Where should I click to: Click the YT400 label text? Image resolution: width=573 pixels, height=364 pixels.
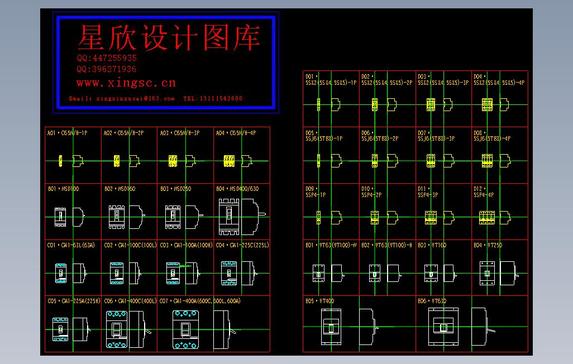(320, 301)
